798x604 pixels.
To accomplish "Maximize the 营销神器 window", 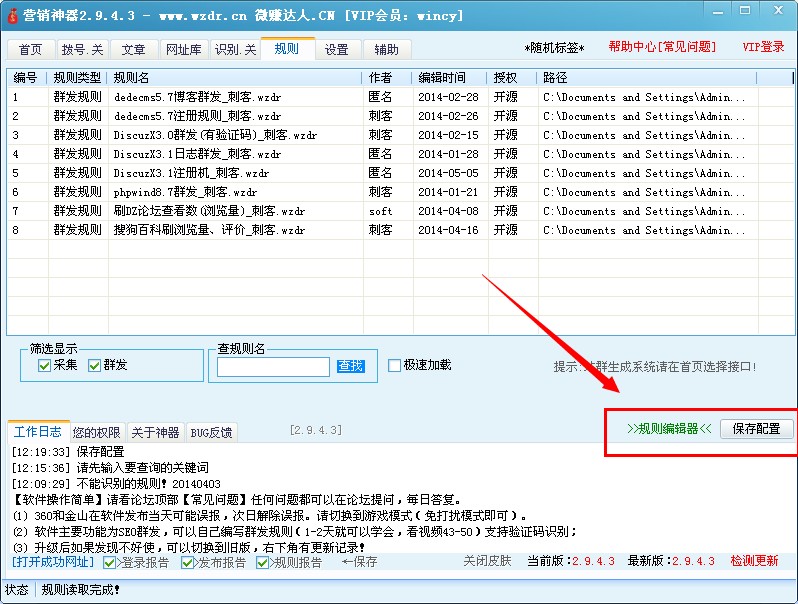I will (745, 11).
